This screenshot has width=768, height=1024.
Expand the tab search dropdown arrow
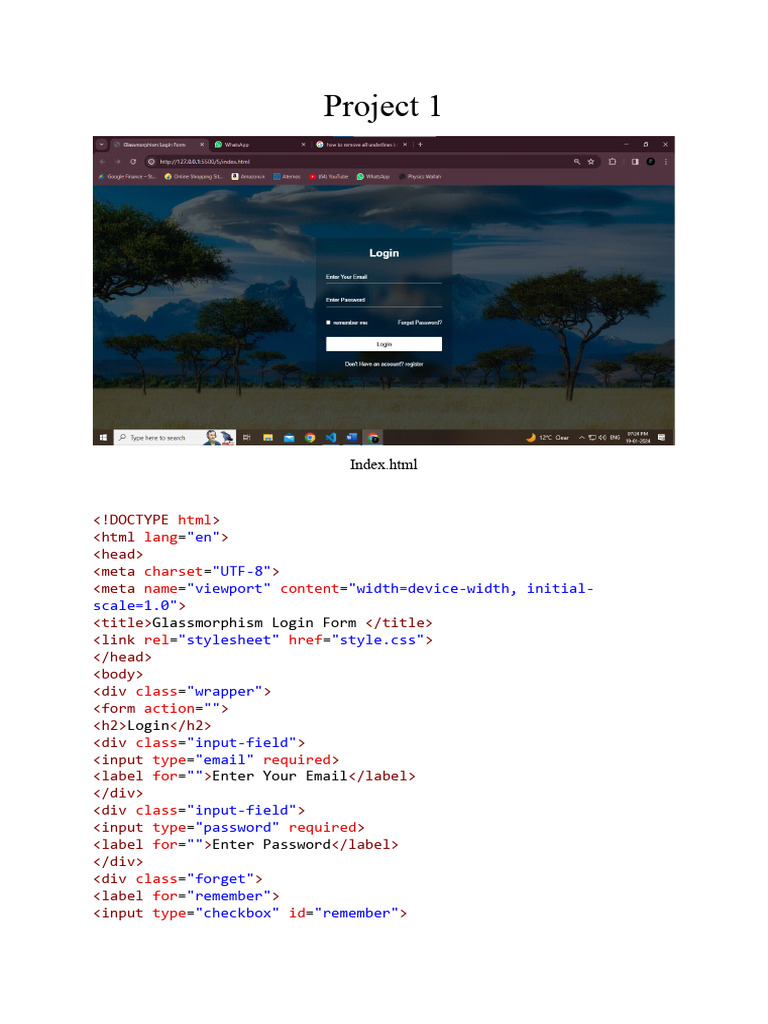tap(102, 144)
